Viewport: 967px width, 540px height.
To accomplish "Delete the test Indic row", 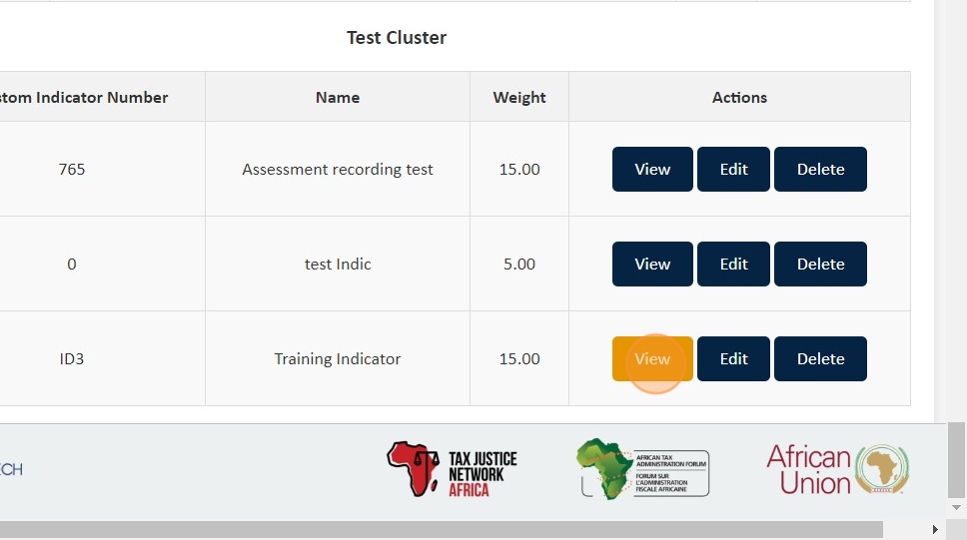I will coord(820,264).
